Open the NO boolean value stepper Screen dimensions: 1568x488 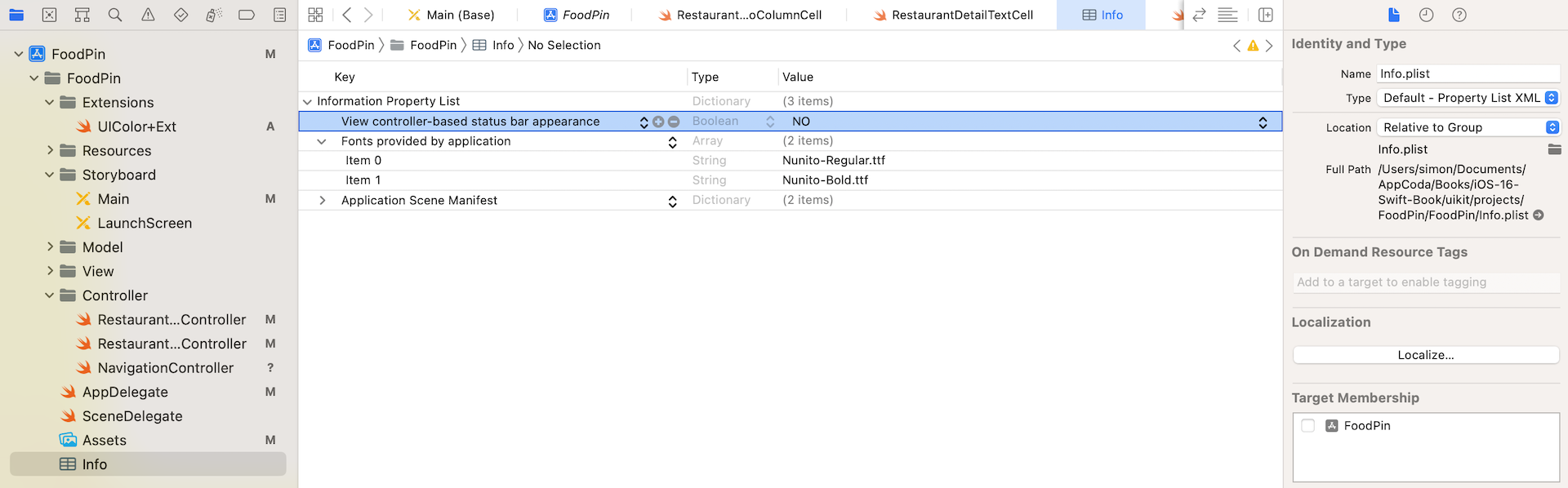pyautogui.click(x=1263, y=122)
